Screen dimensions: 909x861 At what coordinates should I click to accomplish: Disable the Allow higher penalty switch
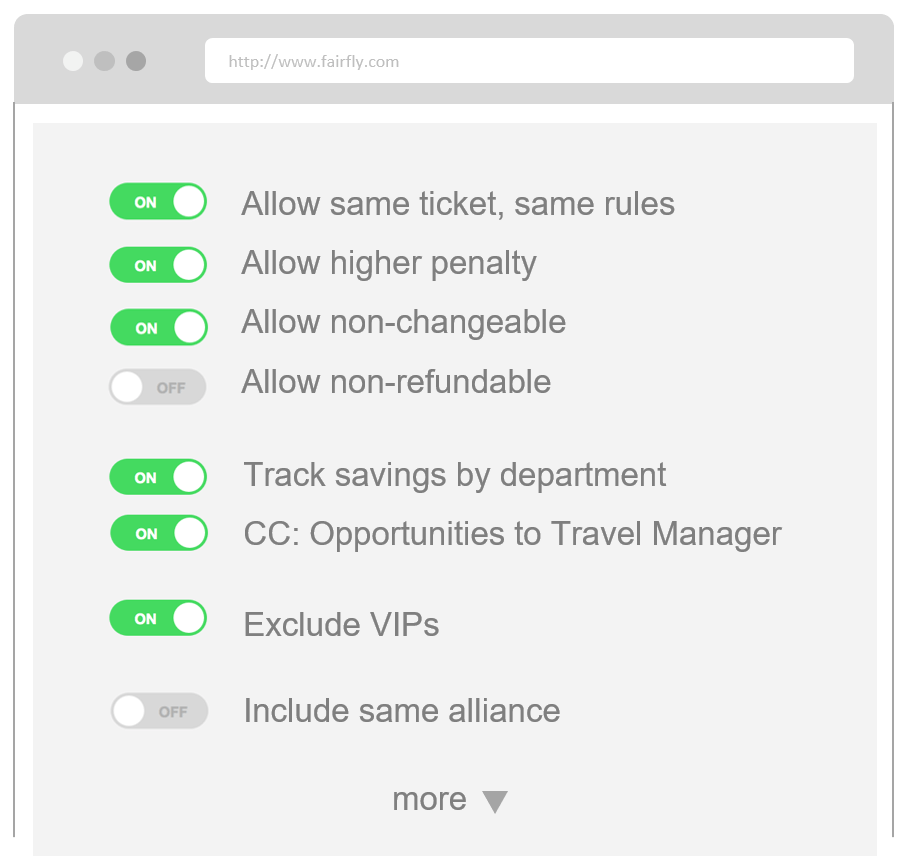tap(158, 265)
